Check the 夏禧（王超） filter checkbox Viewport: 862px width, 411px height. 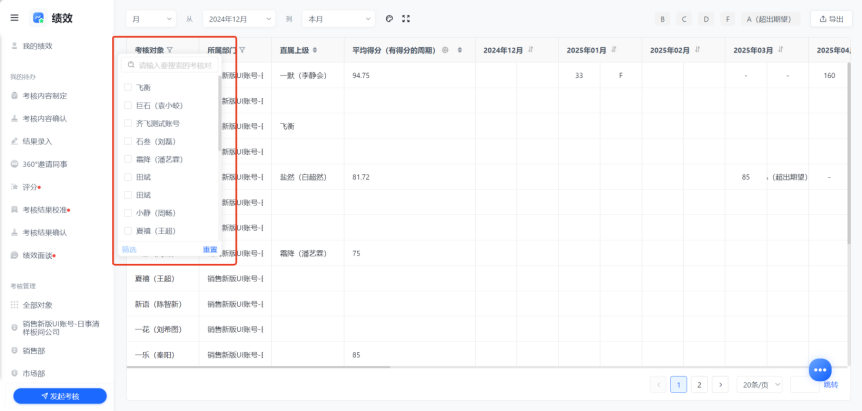128,231
